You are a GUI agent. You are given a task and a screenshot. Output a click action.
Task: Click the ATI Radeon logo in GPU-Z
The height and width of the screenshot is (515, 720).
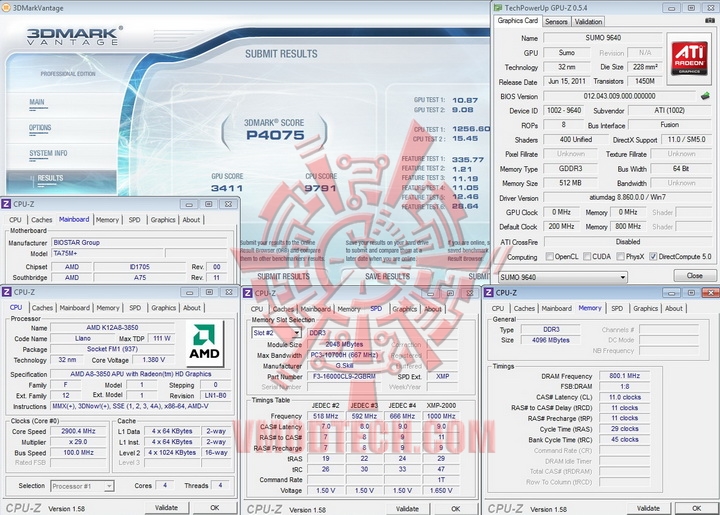coord(689,58)
